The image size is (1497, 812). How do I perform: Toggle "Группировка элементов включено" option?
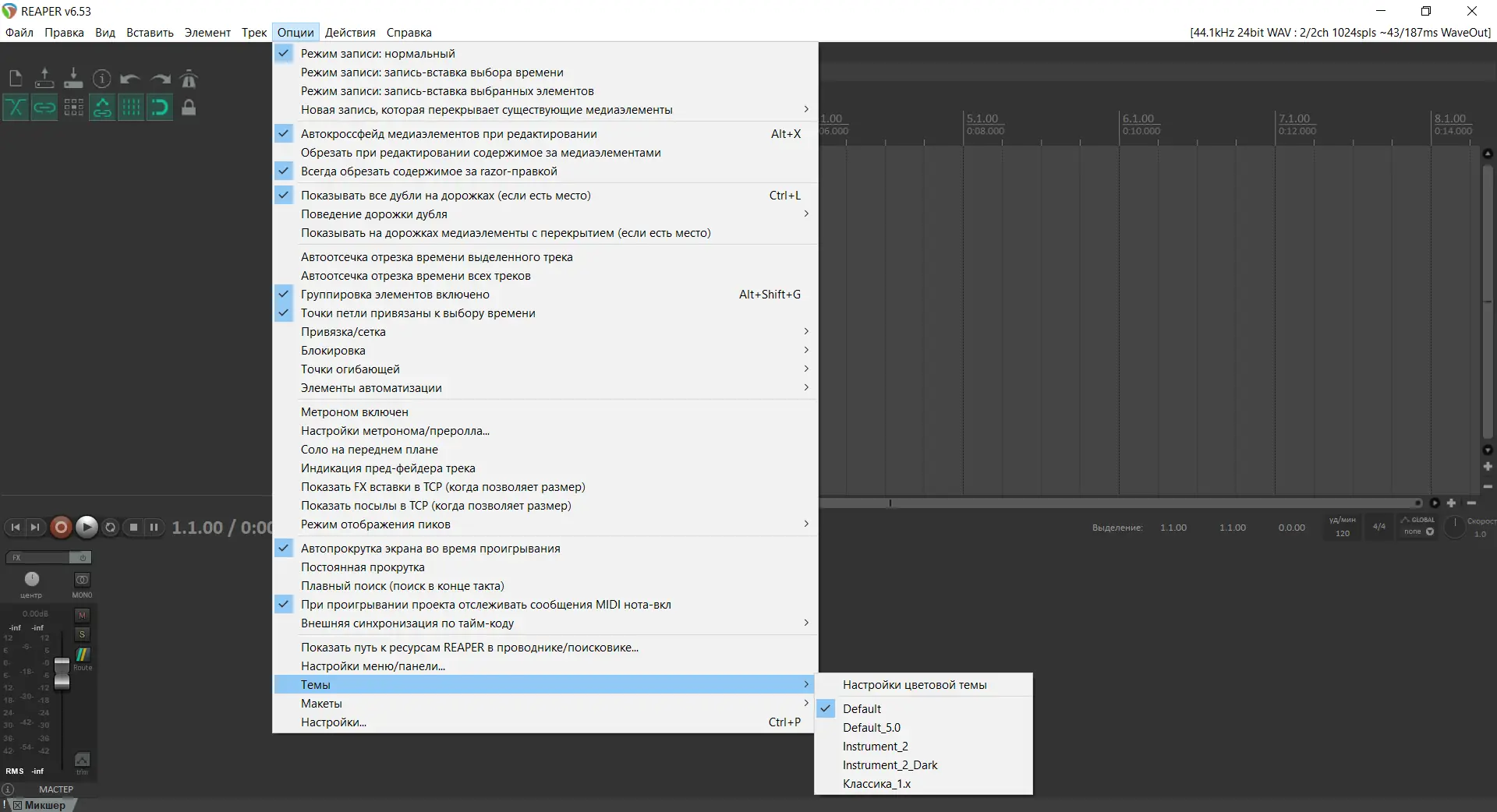[545, 295]
